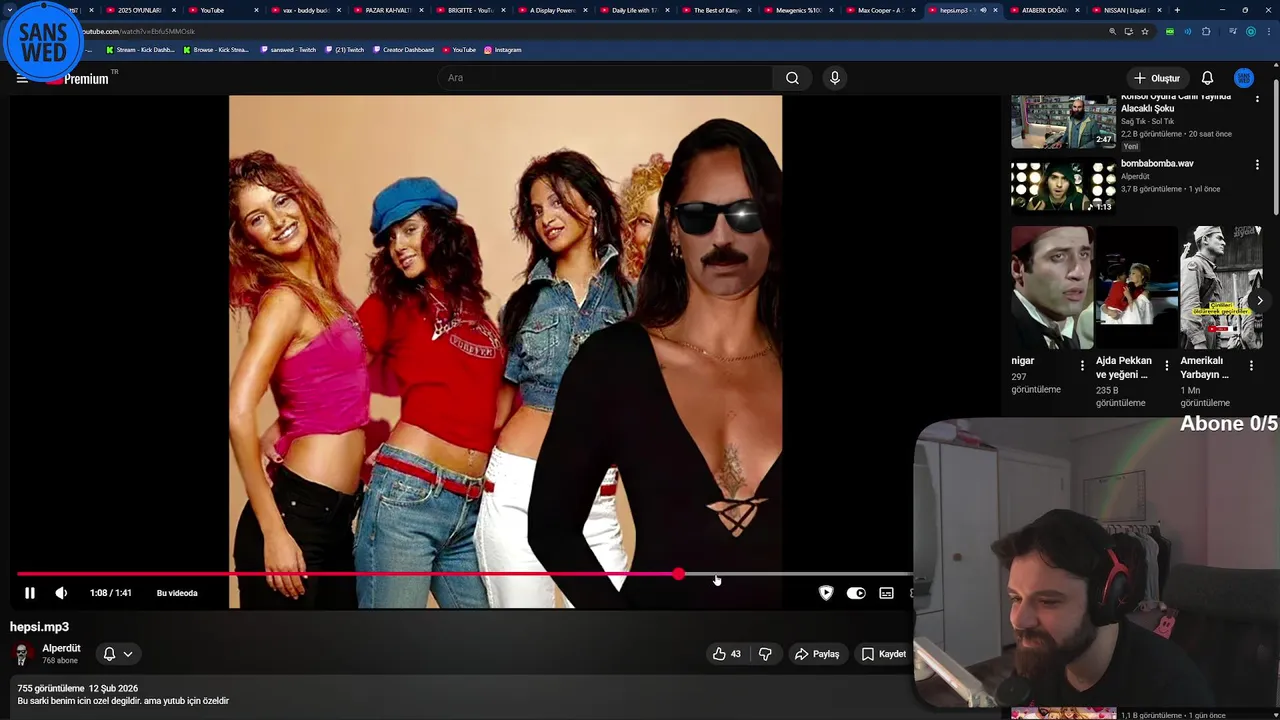This screenshot has width=1280, height=720.
Task: Mute the video volume icon
Action: [61, 593]
